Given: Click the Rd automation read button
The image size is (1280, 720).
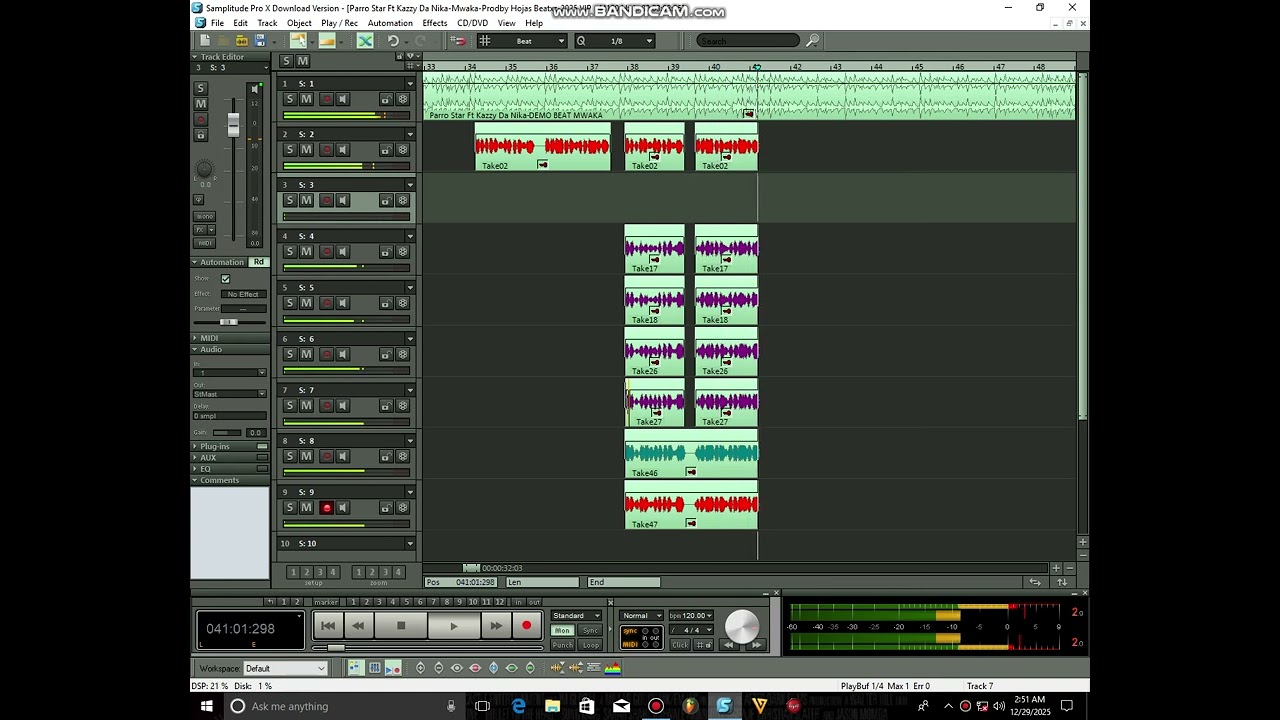Looking at the screenshot, I should pyautogui.click(x=258, y=262).
